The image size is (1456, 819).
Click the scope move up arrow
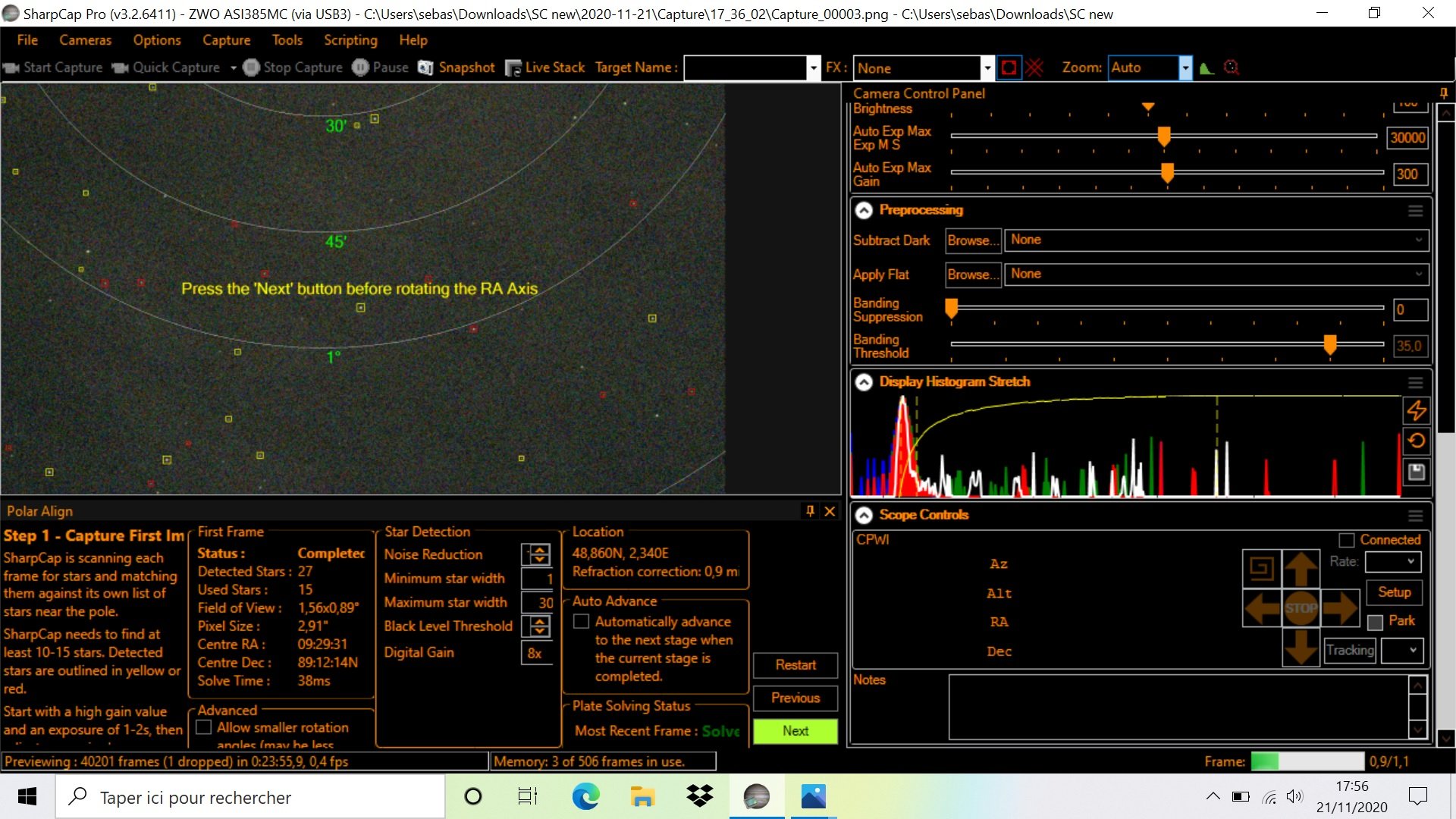coord(1301,569)
